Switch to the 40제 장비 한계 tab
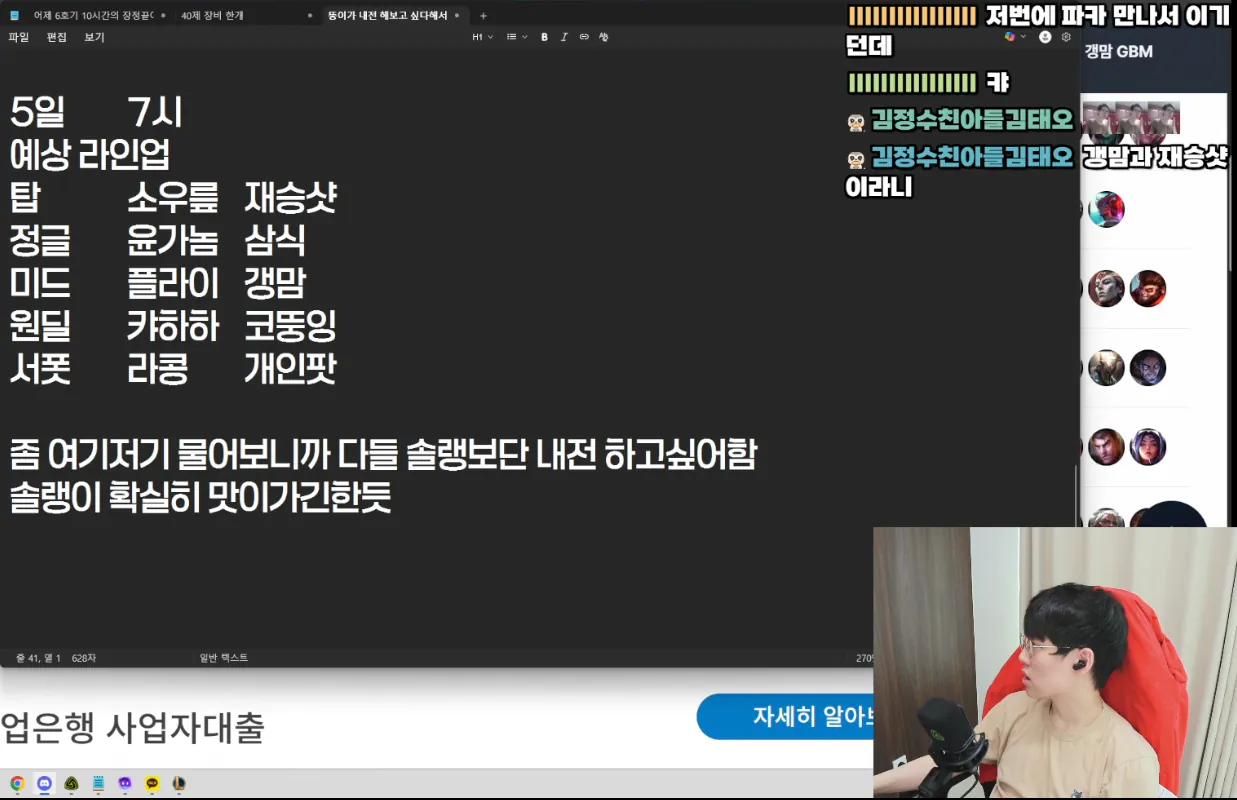1237x800 pixels. click(212, 15)
